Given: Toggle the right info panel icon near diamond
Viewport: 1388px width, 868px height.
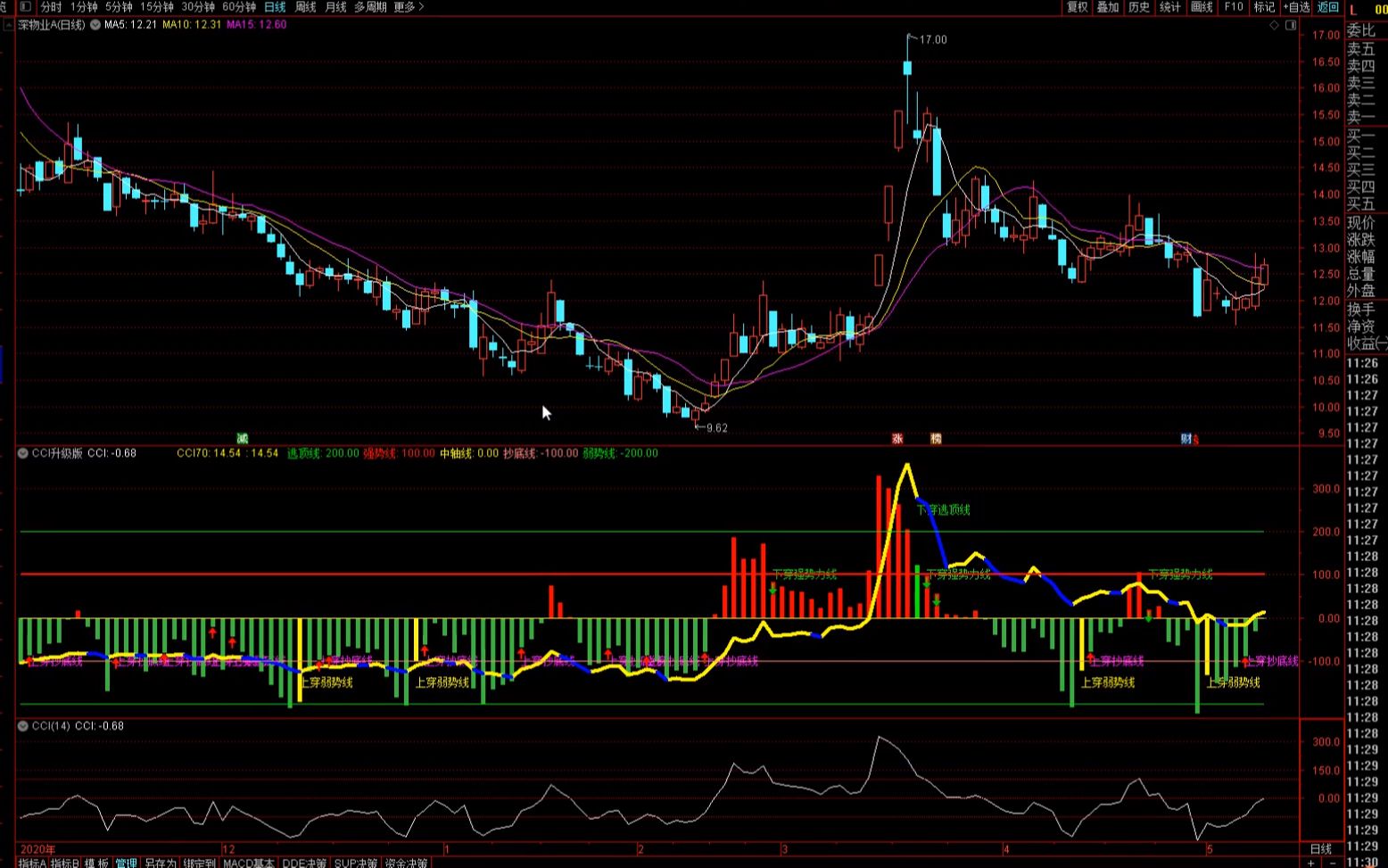Looking at the screenshot, I should click(1291, 25).
